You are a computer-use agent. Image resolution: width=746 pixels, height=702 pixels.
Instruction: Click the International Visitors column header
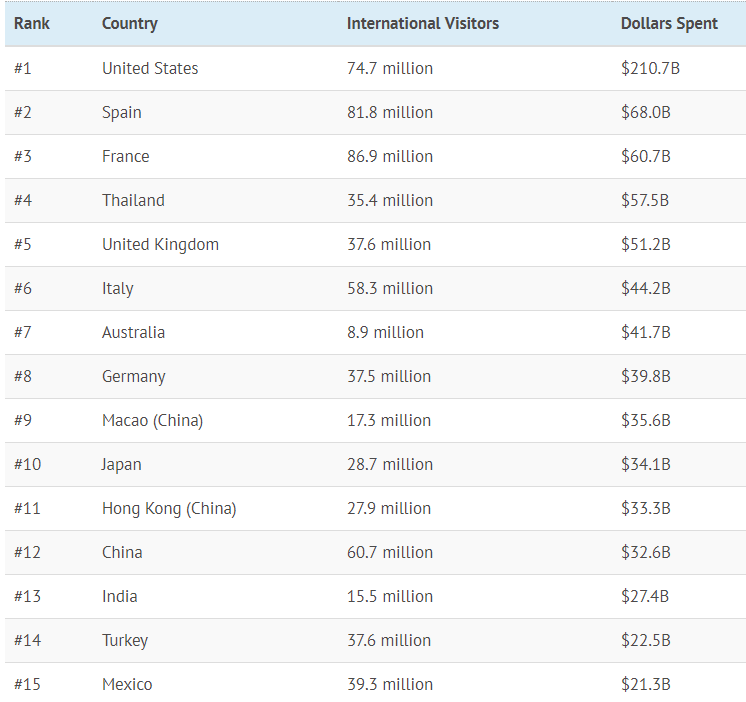pos(422,24)
